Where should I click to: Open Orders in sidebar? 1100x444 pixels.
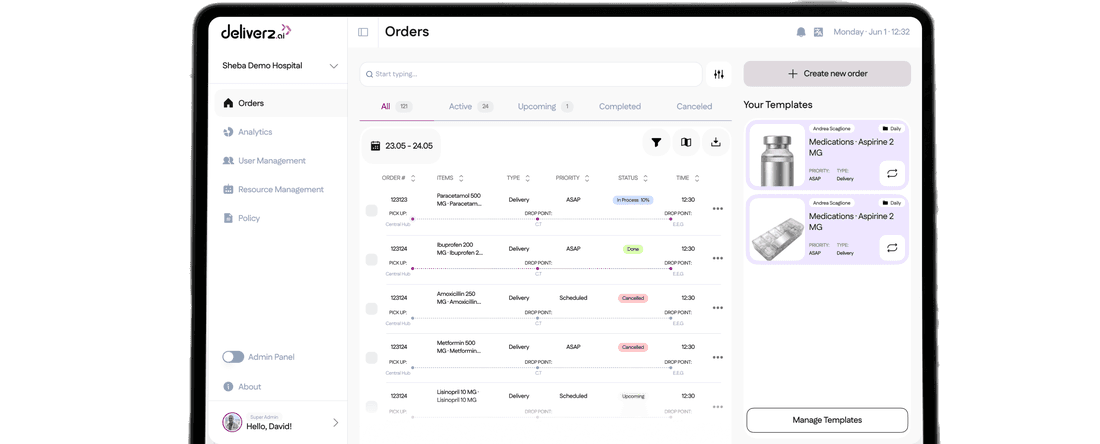tap(281, 103)
